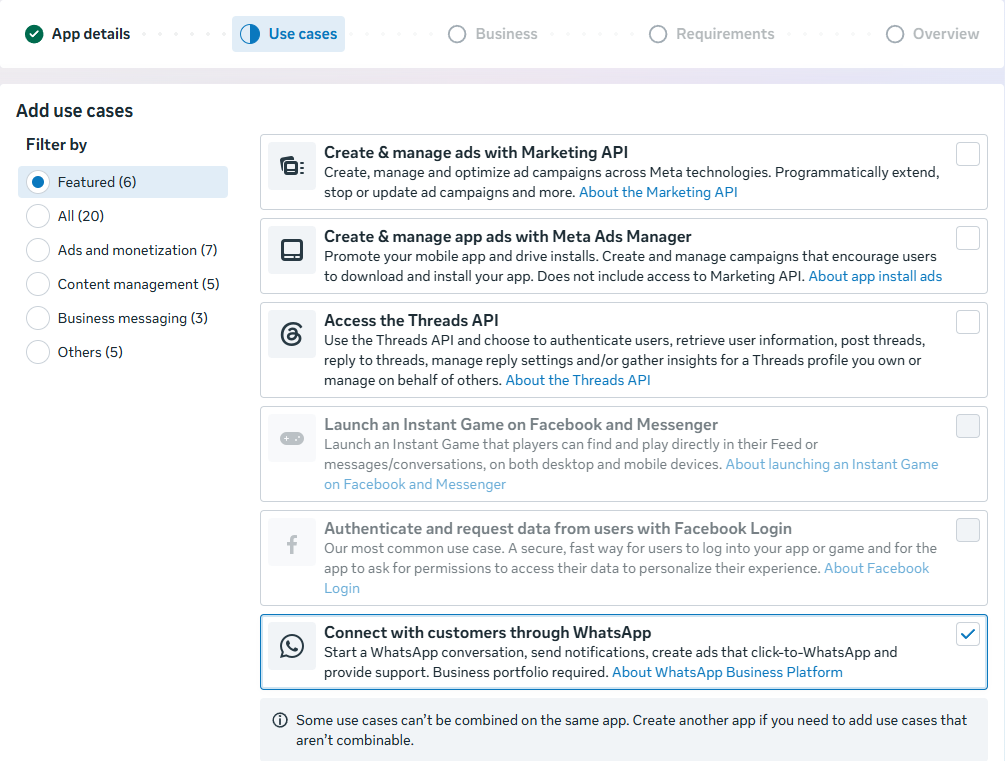1005x761 pixels.
Task: Switch to the Business step
Action: click(x=493, y=34)
